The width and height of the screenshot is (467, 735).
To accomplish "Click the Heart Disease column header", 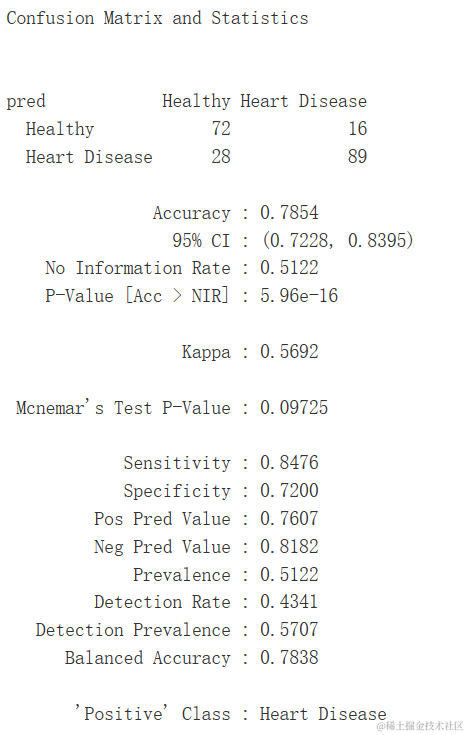I will (x=304, y=101).
